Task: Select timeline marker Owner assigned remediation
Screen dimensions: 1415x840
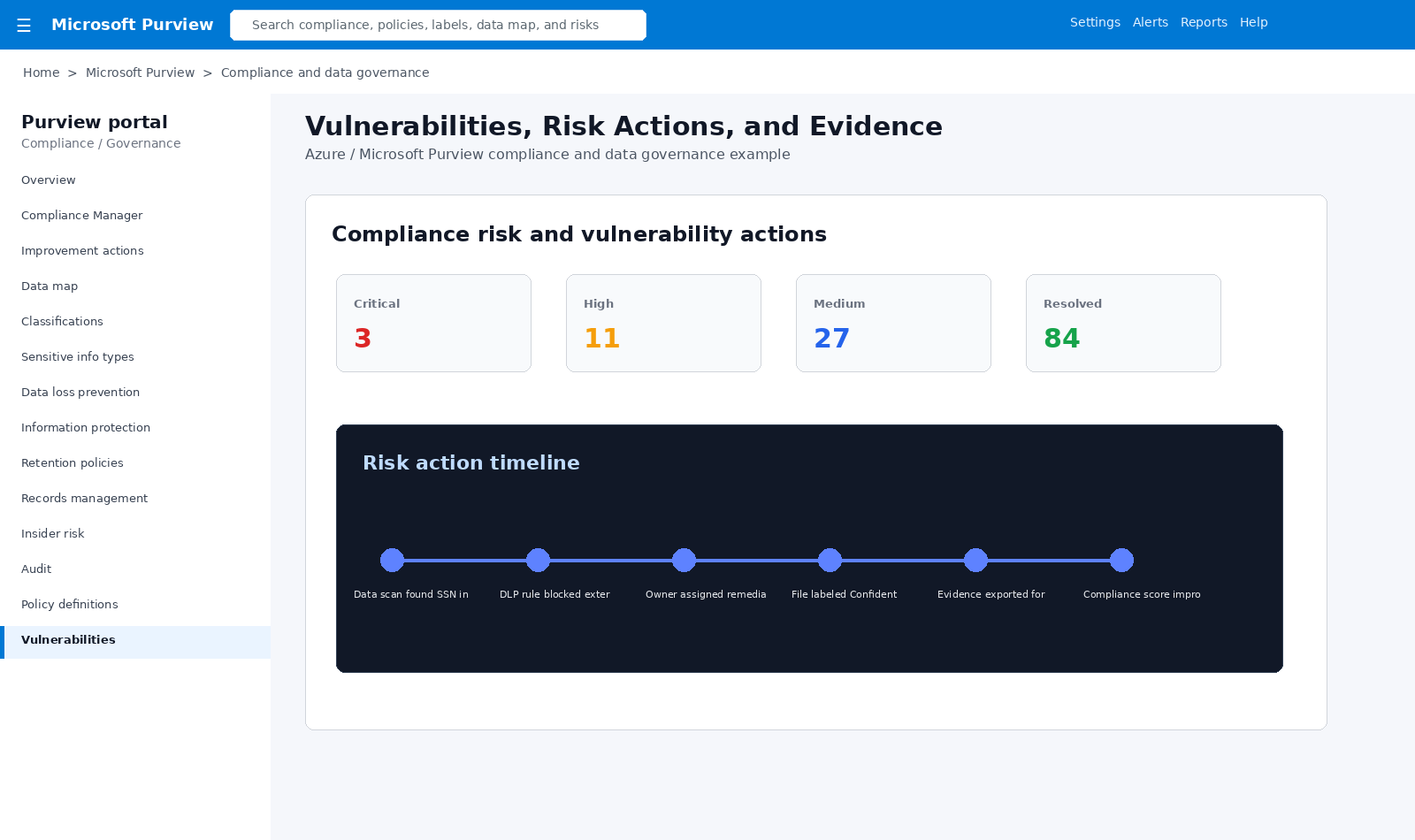Action: coord(684,560)
